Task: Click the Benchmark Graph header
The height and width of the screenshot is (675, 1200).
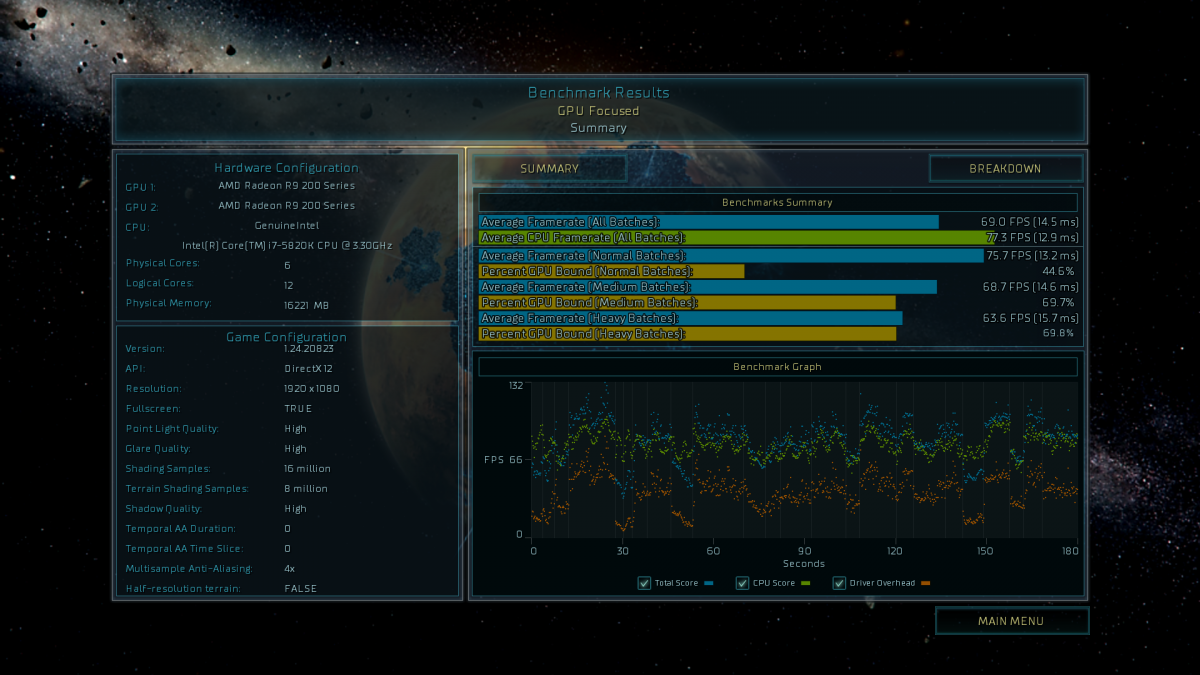Action: pyautogui.click(x=777, y=367)
